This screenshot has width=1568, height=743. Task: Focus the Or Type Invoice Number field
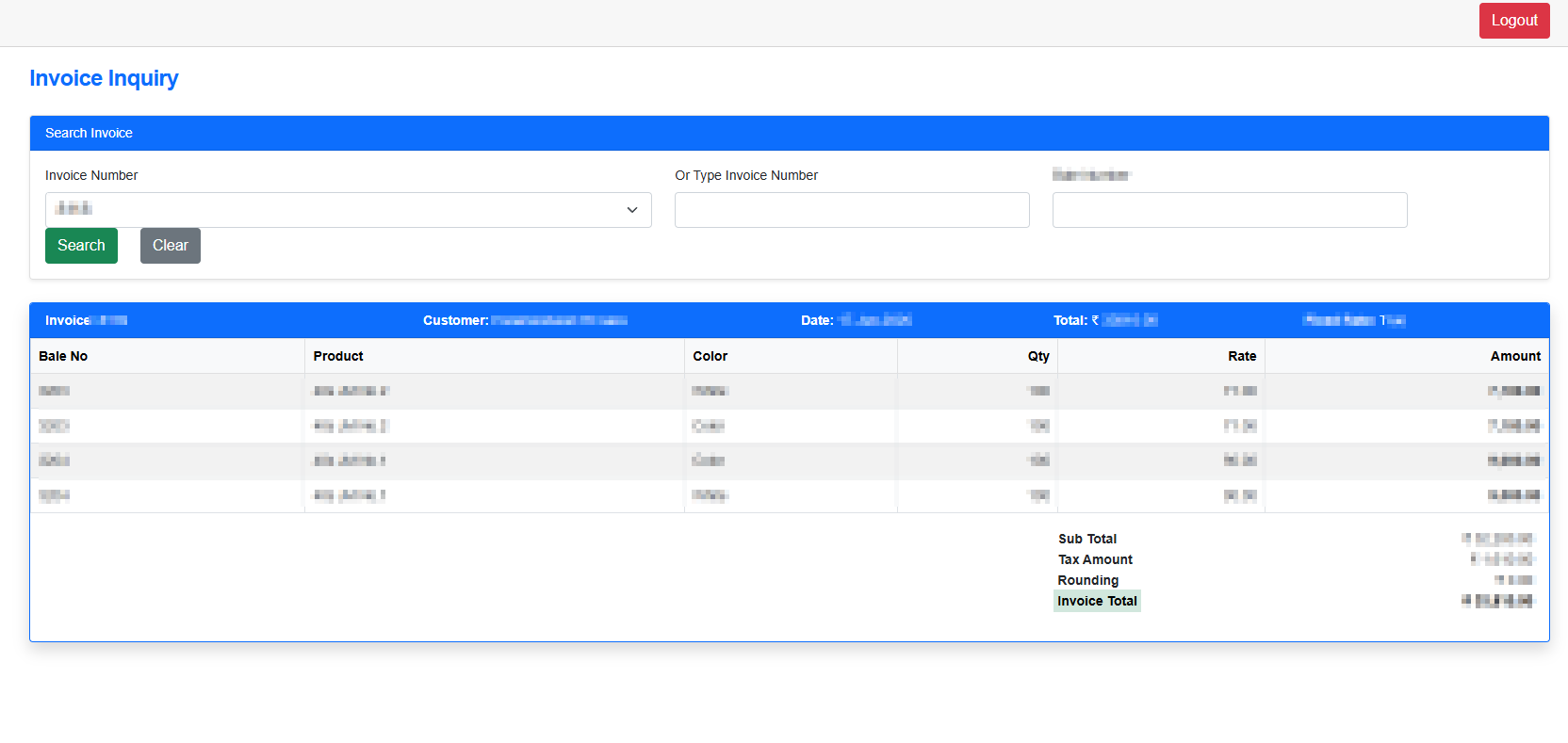click(x=852, y=210)
